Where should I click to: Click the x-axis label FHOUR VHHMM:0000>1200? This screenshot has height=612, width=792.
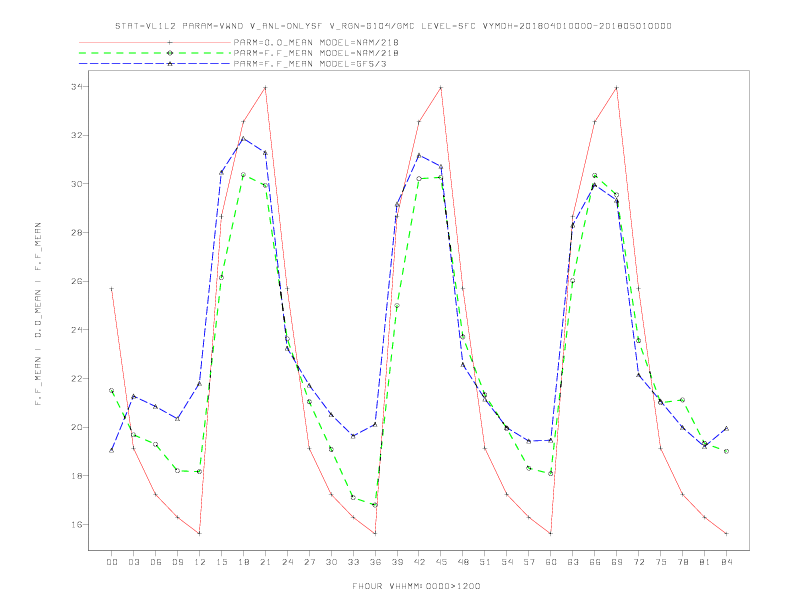[416, 586]
